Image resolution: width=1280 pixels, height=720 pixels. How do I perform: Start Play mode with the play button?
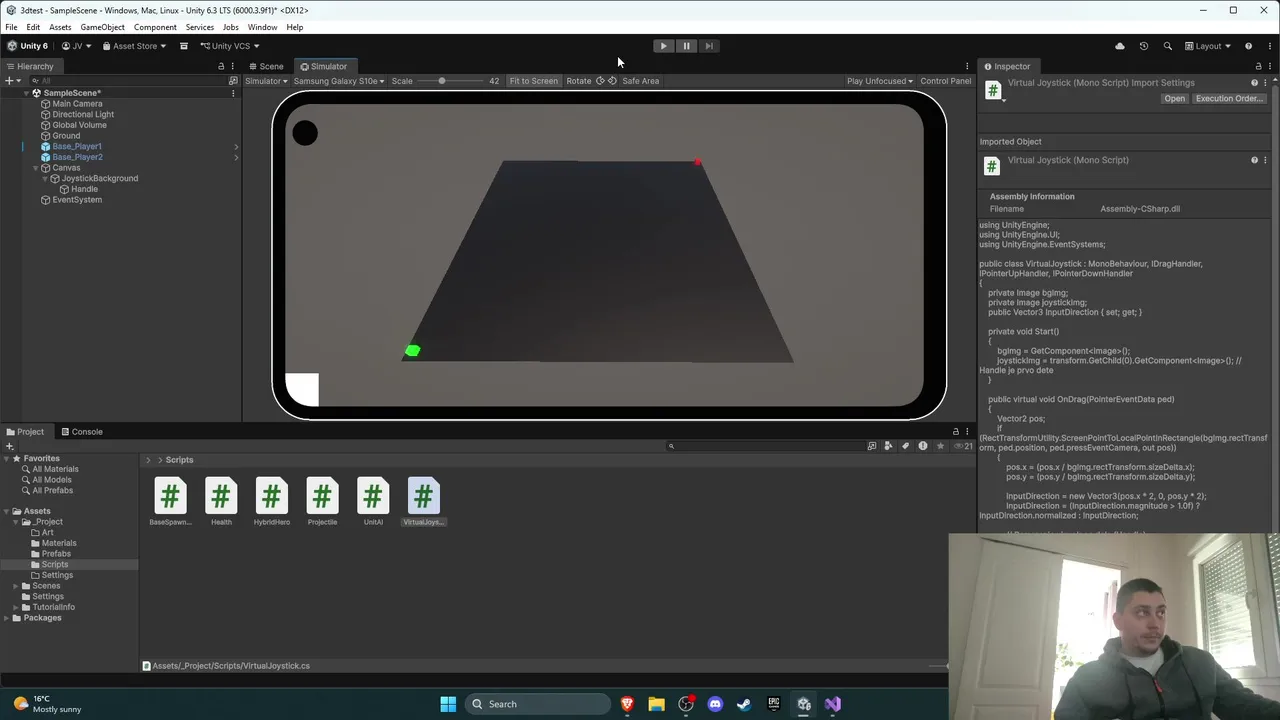tap(663, 46)
